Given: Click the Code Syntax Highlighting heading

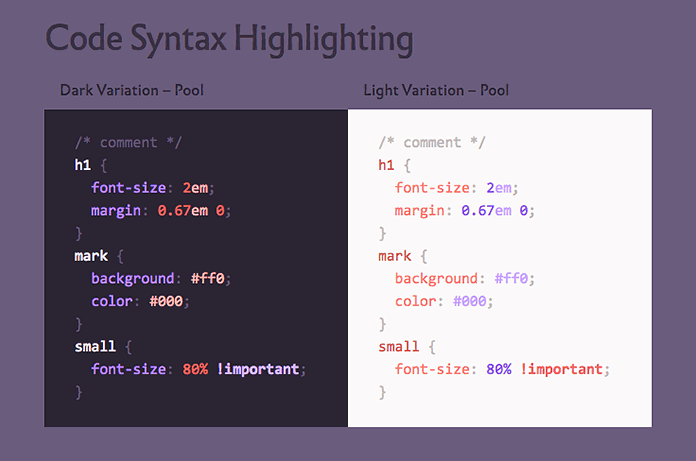Looking at the screenshot, I should click(229, 39).
